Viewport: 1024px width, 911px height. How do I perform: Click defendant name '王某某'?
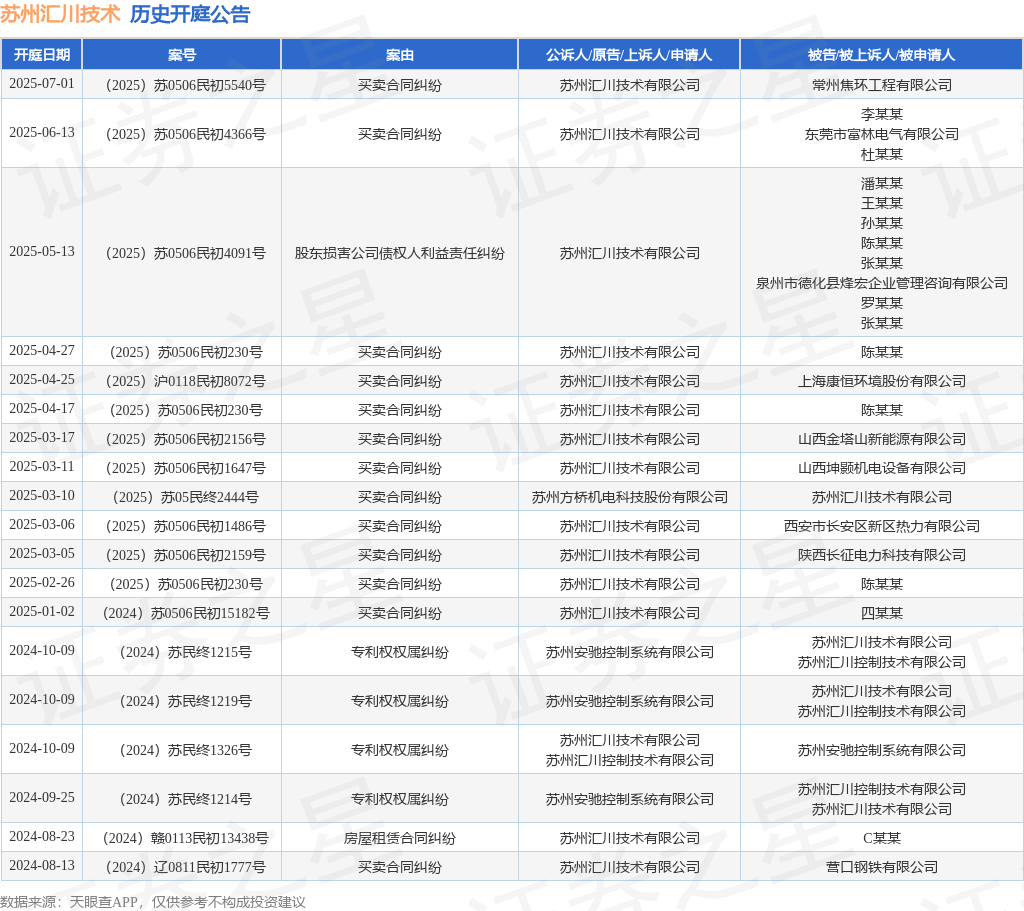(x=882, y=203)
